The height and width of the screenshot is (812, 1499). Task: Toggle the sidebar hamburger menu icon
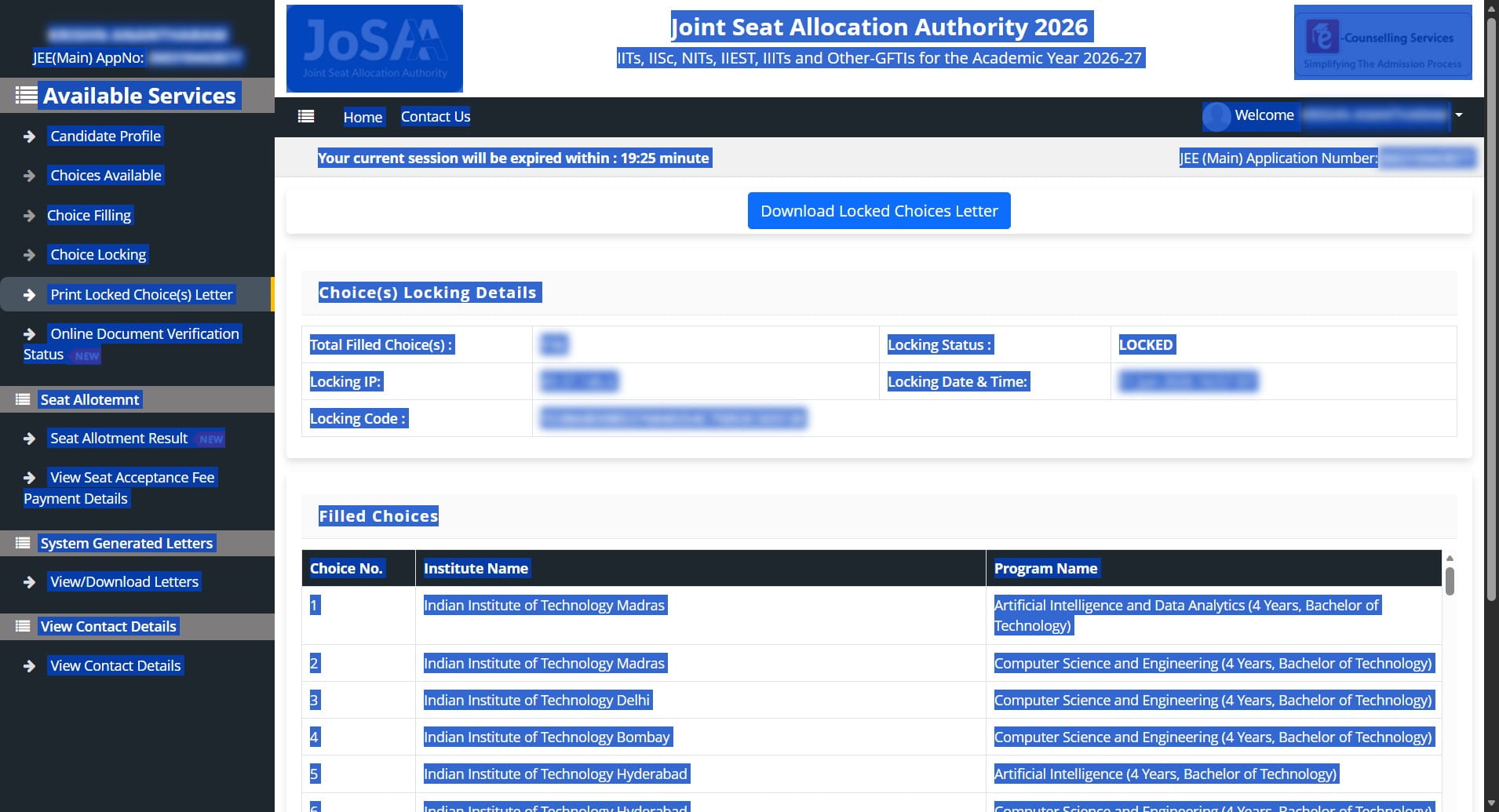pos(306,116)
